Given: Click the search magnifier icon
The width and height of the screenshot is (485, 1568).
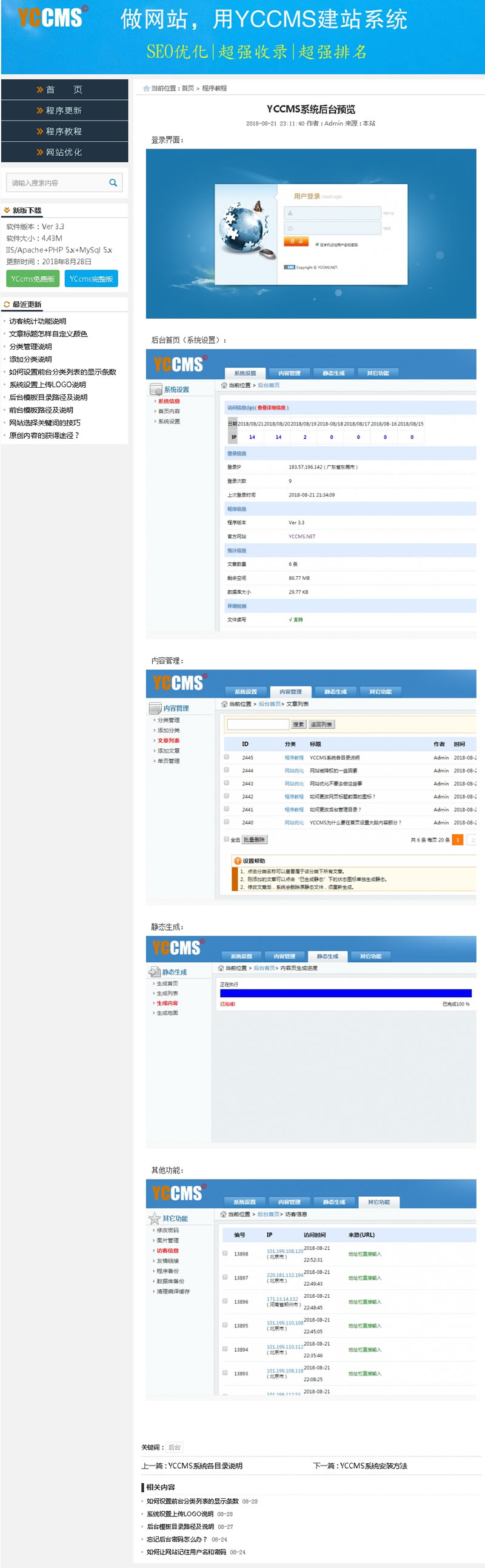Looking at the screenshot, I should (x=113, y=182).
